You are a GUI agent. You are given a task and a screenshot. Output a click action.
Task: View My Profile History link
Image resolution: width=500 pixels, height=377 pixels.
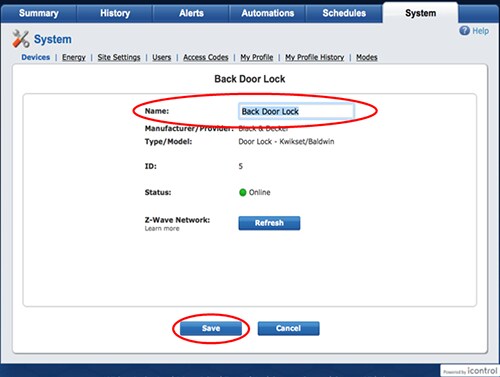pos(314,57)
